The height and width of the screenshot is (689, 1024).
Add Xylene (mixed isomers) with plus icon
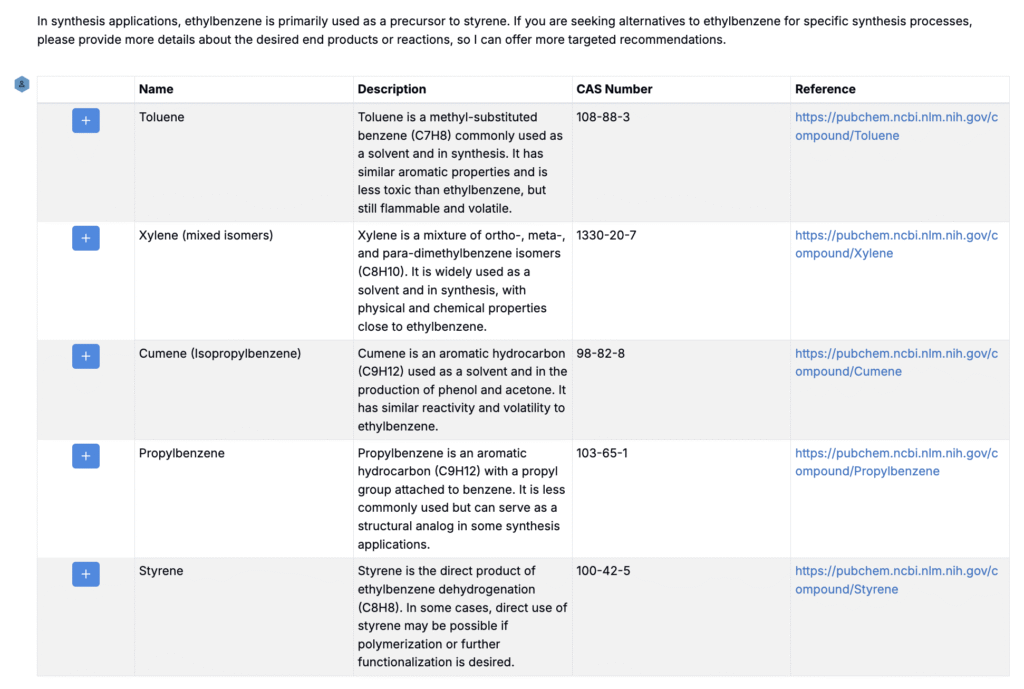[x=85, y=238]
